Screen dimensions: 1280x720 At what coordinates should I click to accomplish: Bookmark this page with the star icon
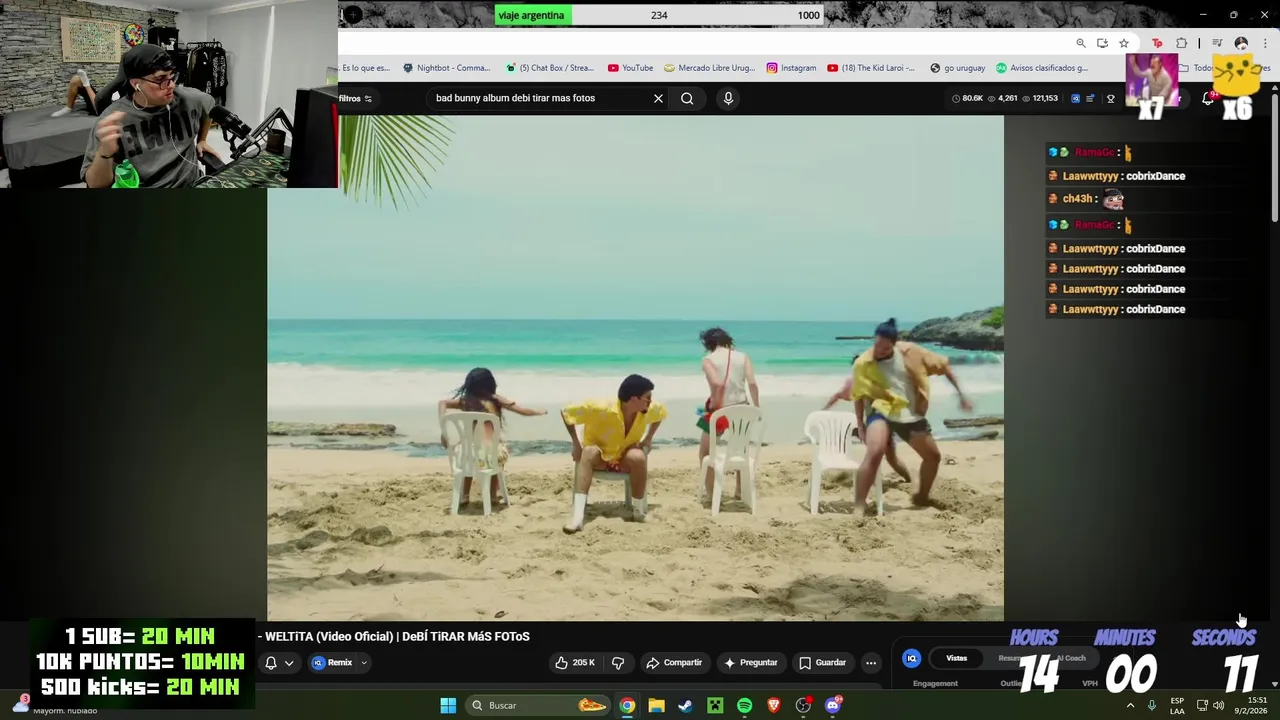coord(1124,43)
